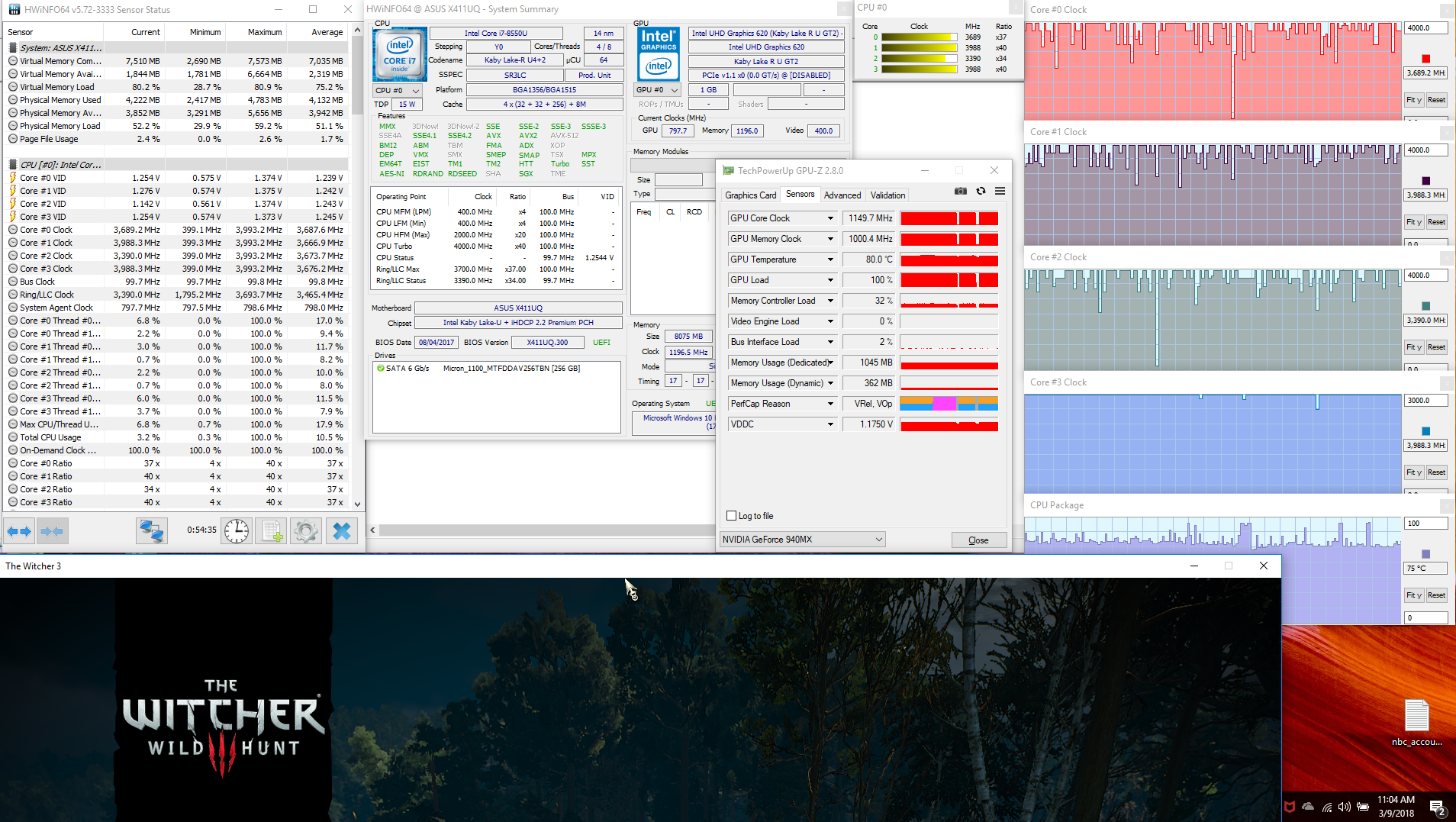The width and height of the screenshot is (1456, 822).
Task: Expand the PerfCap Reason sensor dropdown
Action: pos(830,404)
